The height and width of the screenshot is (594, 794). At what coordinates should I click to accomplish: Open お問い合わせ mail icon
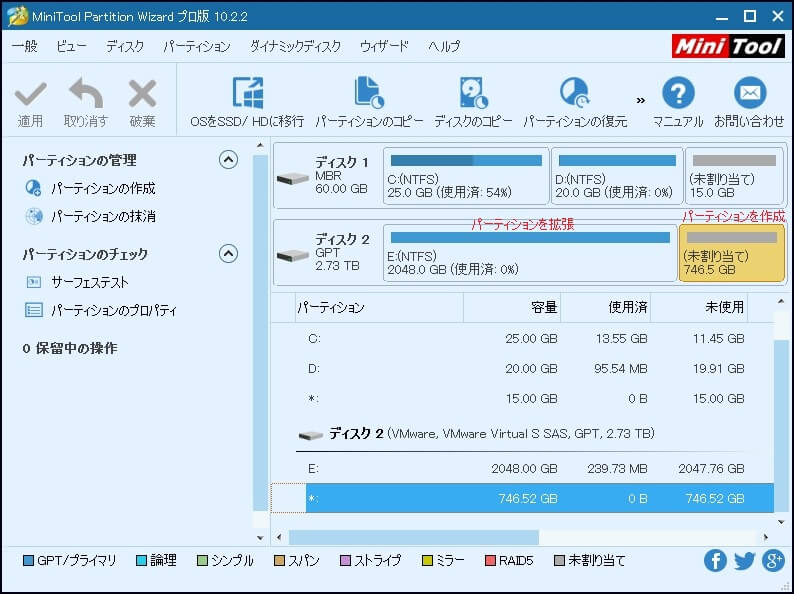[749, 93]
